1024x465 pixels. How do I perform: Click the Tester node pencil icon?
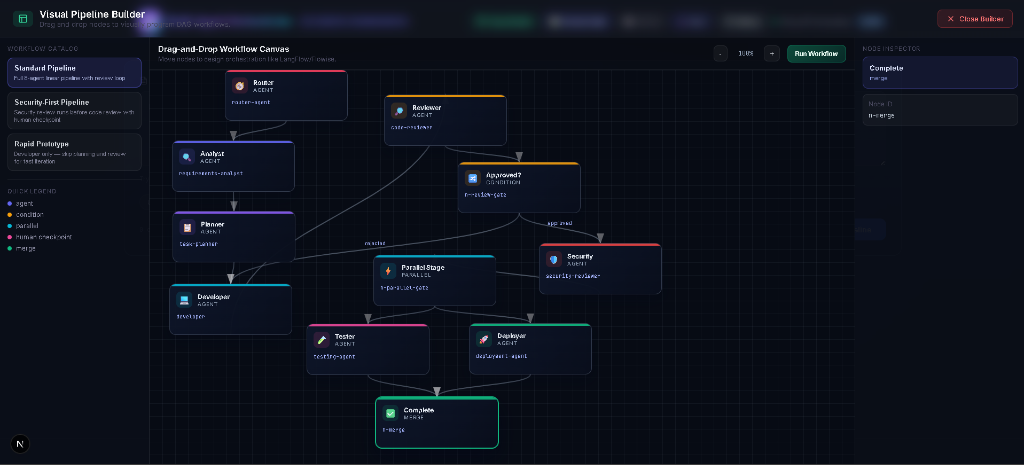click(321, 340)
